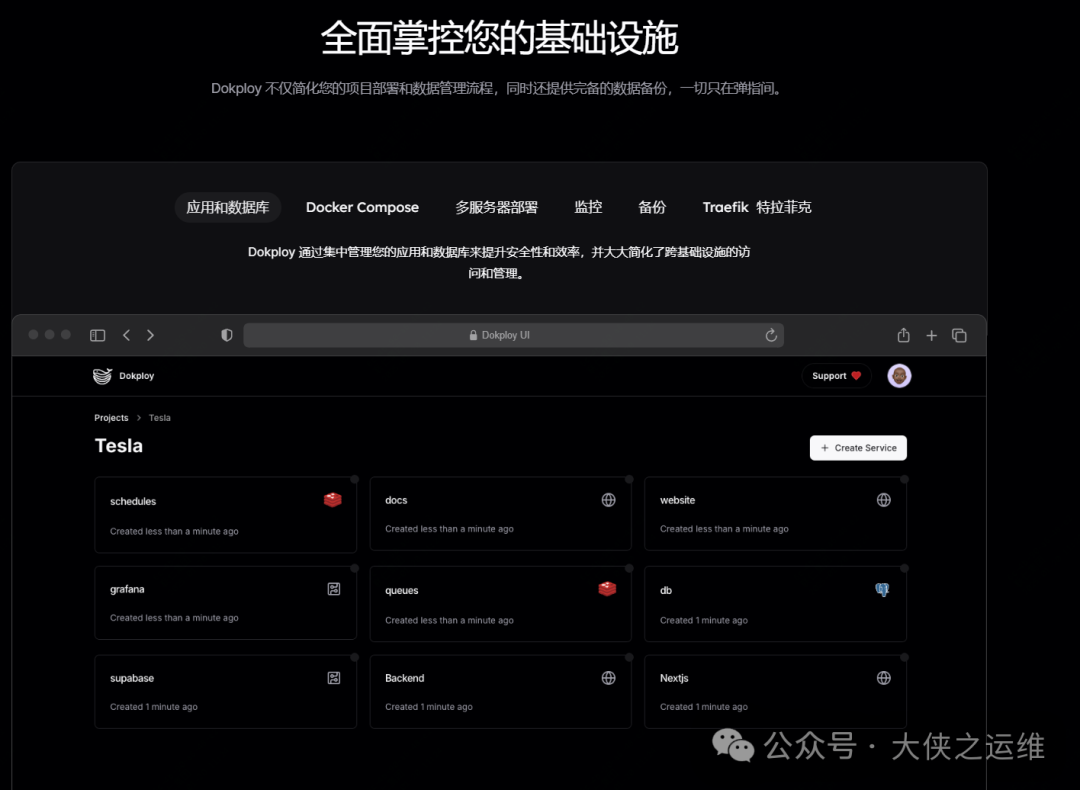The width and height of the screenshot is (1080, 790).
Task: Click the globe icon on Backend card
Action: (x=608, y=678)
